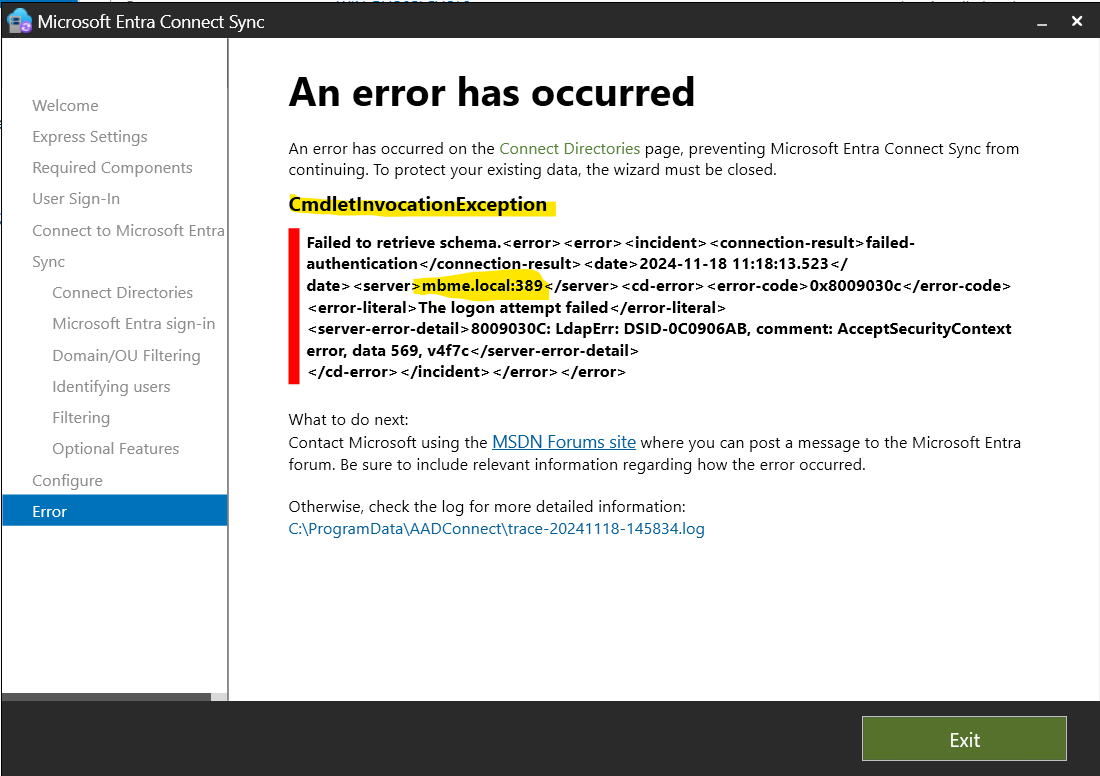
Task: Click the CmdletInvocationException heading
Action: [418, 204]
